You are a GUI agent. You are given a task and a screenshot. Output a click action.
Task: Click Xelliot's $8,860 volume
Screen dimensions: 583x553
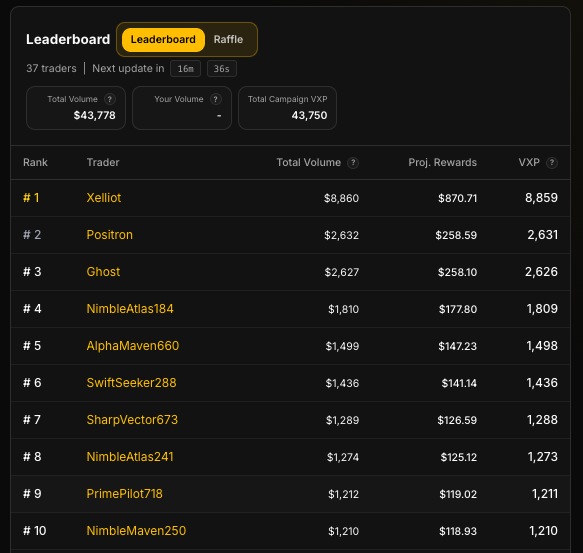pyautogui.click(x=341, y=198)
